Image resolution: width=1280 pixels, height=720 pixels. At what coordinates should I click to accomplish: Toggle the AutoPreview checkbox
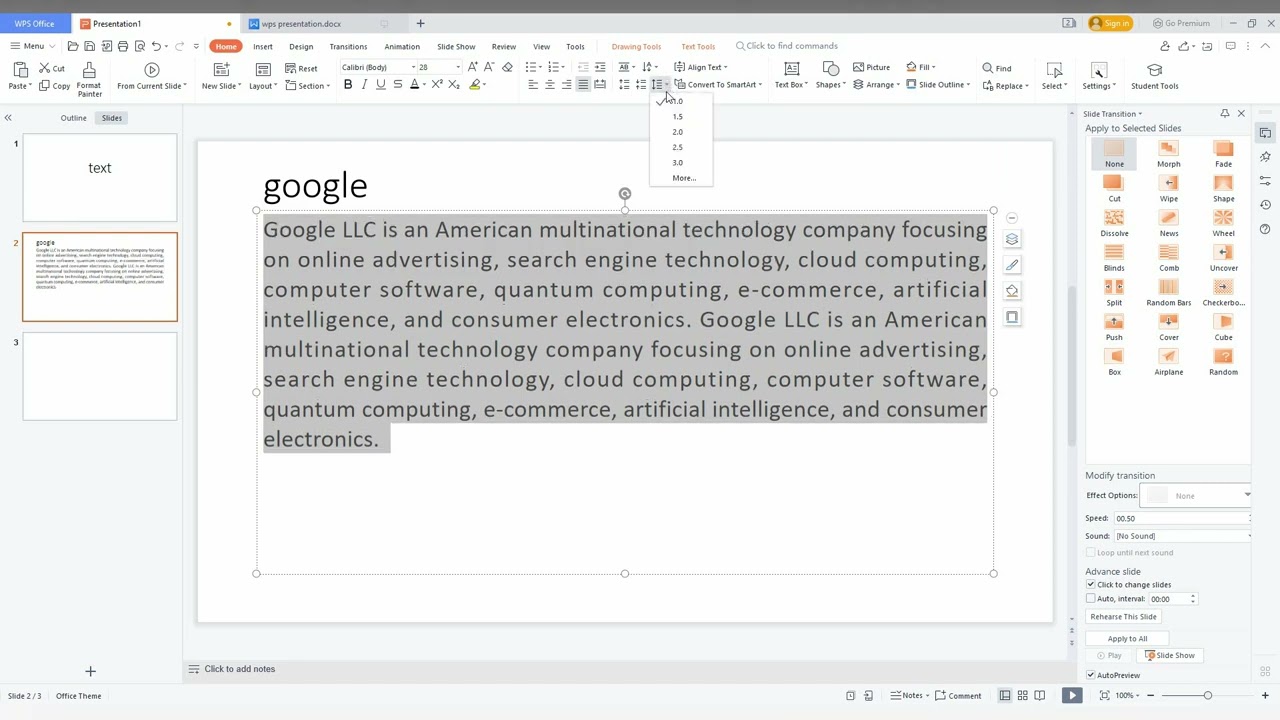(x=1091, y=675)
